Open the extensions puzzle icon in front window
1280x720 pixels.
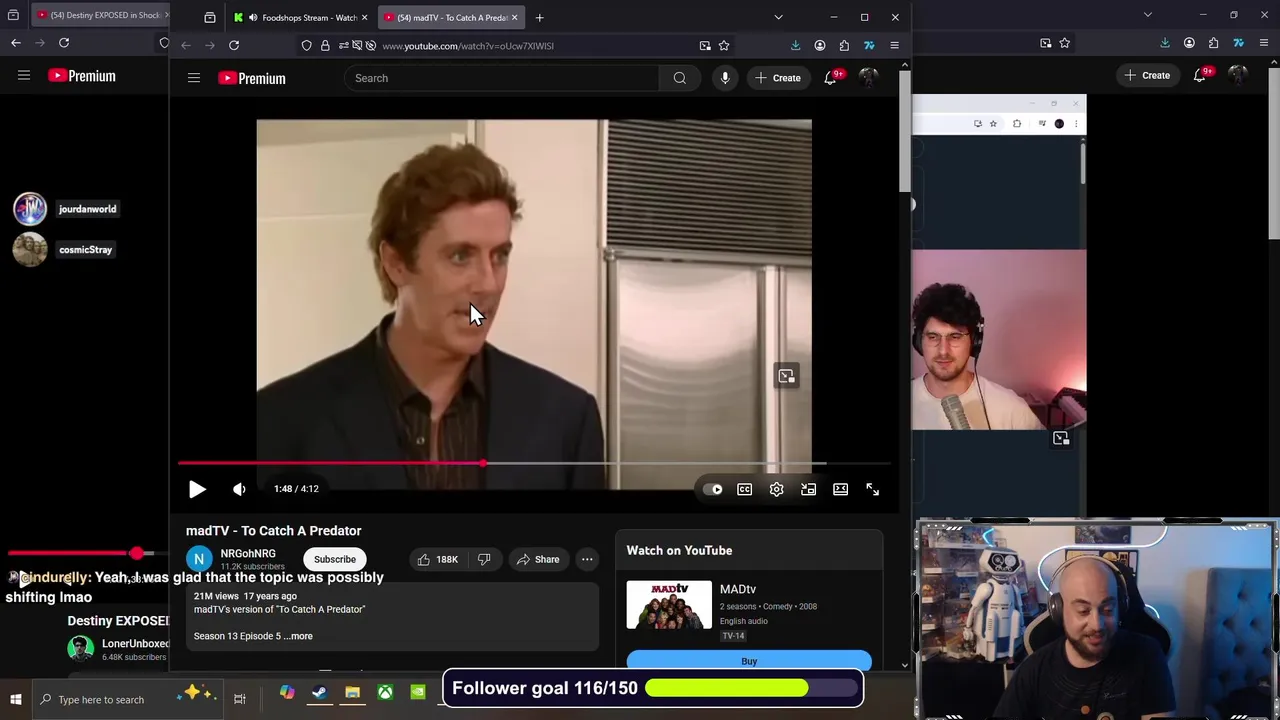[844, 45]
